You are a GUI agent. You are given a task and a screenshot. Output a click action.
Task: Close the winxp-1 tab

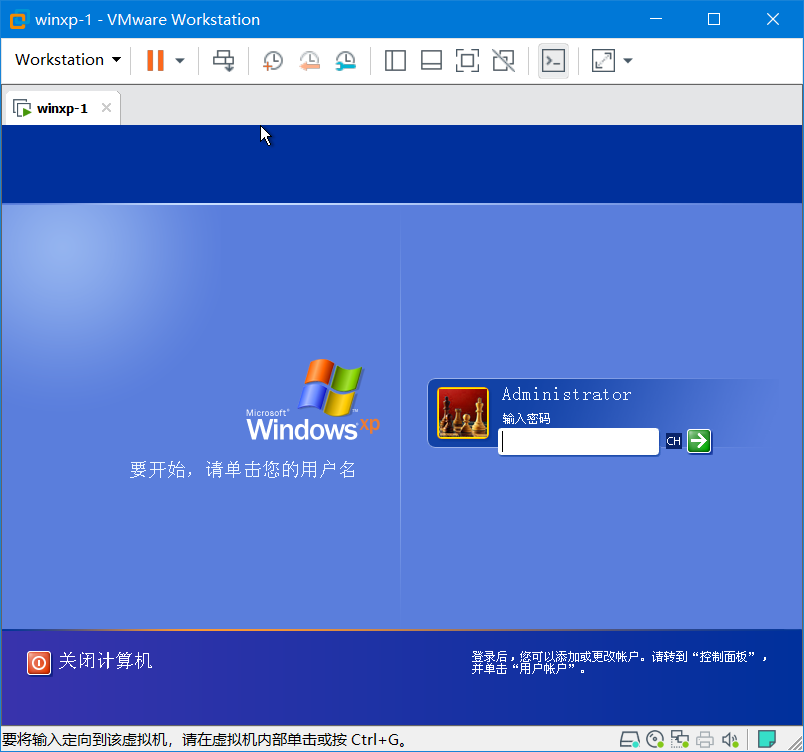(x=106, y=108)
